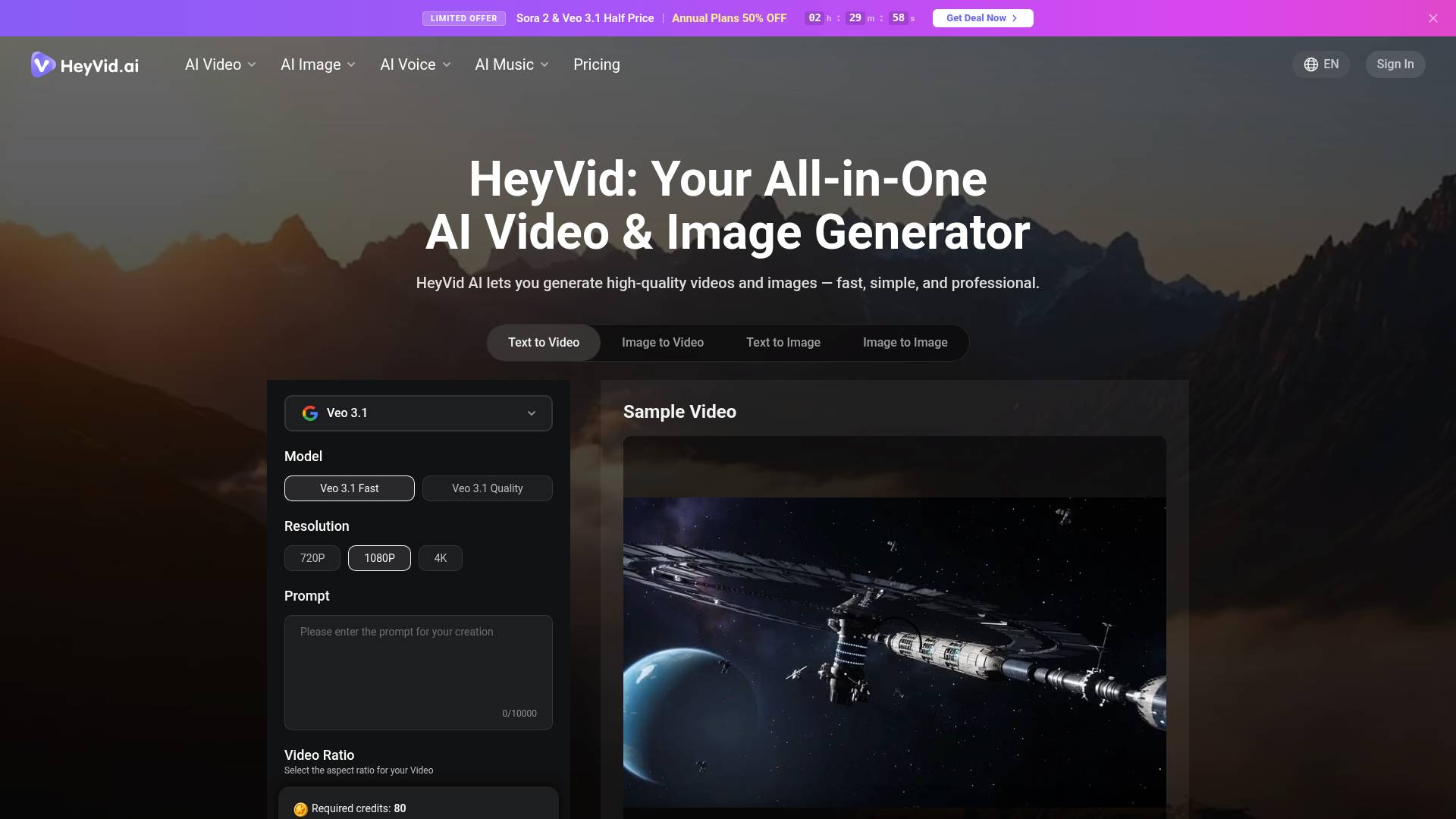The image size is (1456, 819).
Task: Click the Get Deal Now button
Action: click(983, 18)
